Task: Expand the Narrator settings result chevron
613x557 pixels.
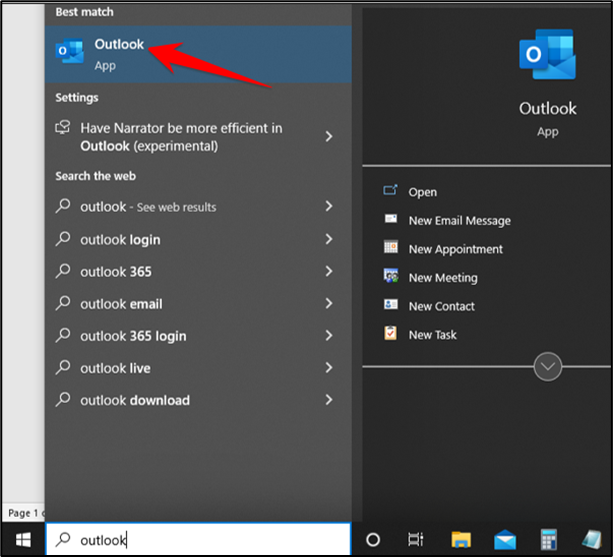Action: pos(329,137)
